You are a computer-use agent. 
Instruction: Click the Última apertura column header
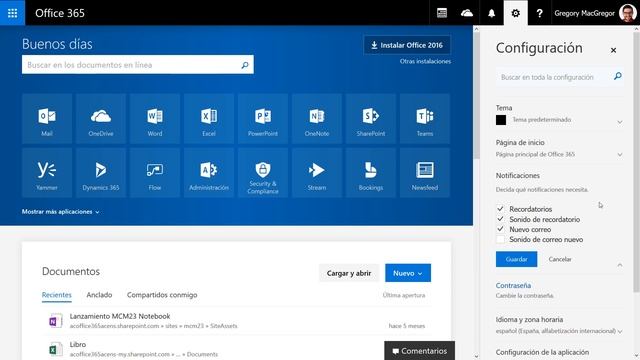[404, 295]
